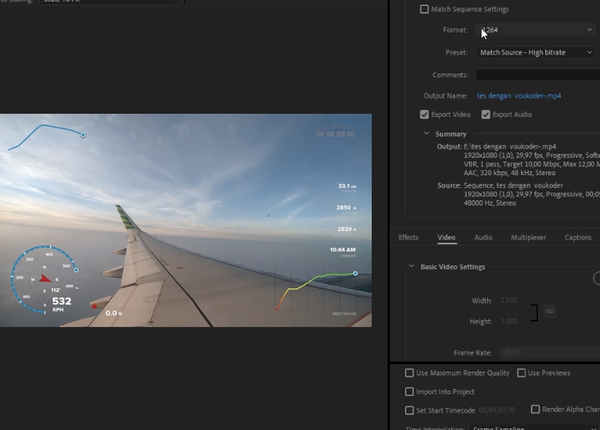The height and width of the screenshot is (430, 600).
Task: Open the Multiplexer tab
Action: (x=528, y=238)
